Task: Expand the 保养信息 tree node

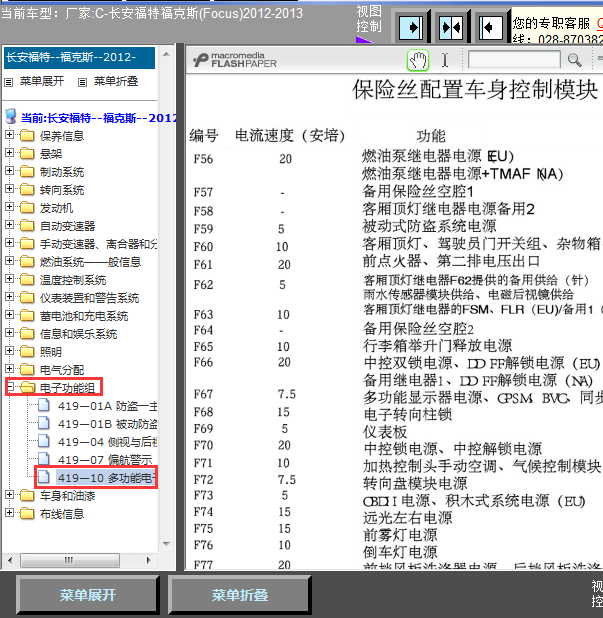Action: [x=9, y=135]
